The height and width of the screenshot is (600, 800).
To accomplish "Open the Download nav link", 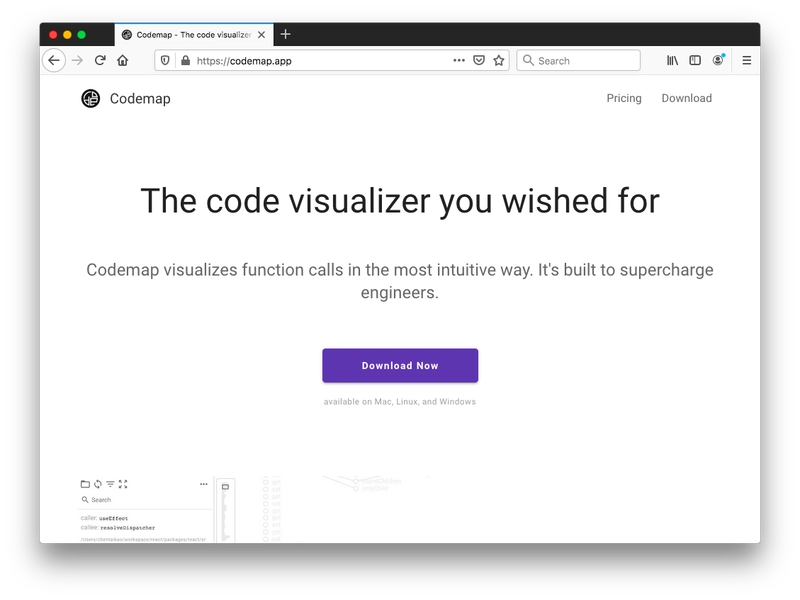I will pos(686,98).
